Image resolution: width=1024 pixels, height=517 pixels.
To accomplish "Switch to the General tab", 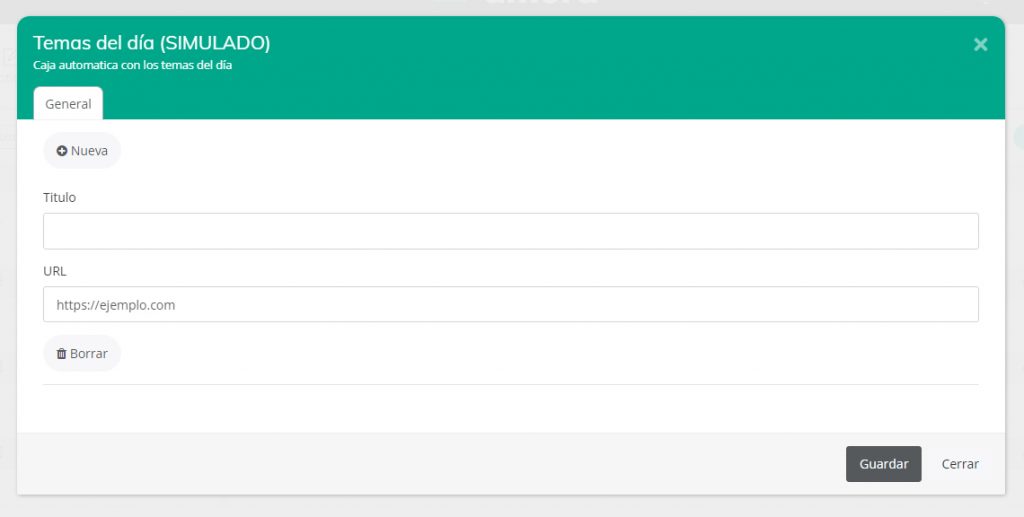I will (68, 104).
